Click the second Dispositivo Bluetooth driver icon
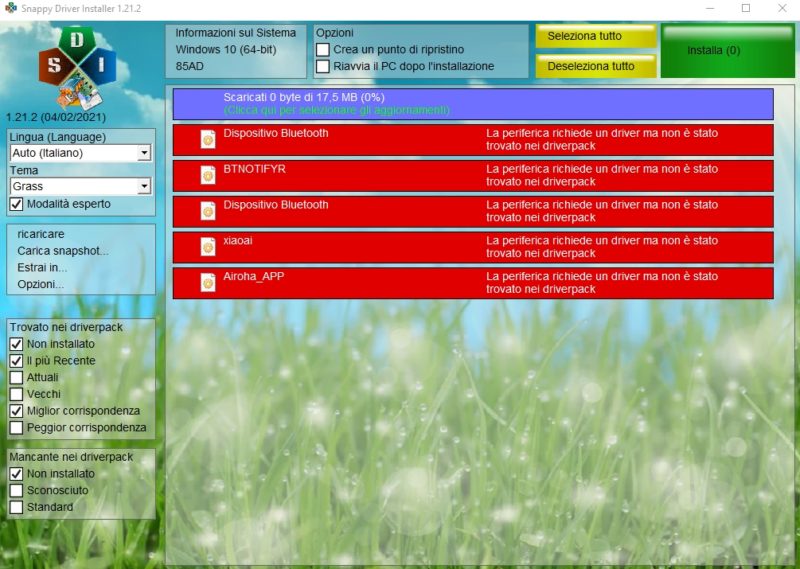The image size is (800, 569). tap(207, 211)
